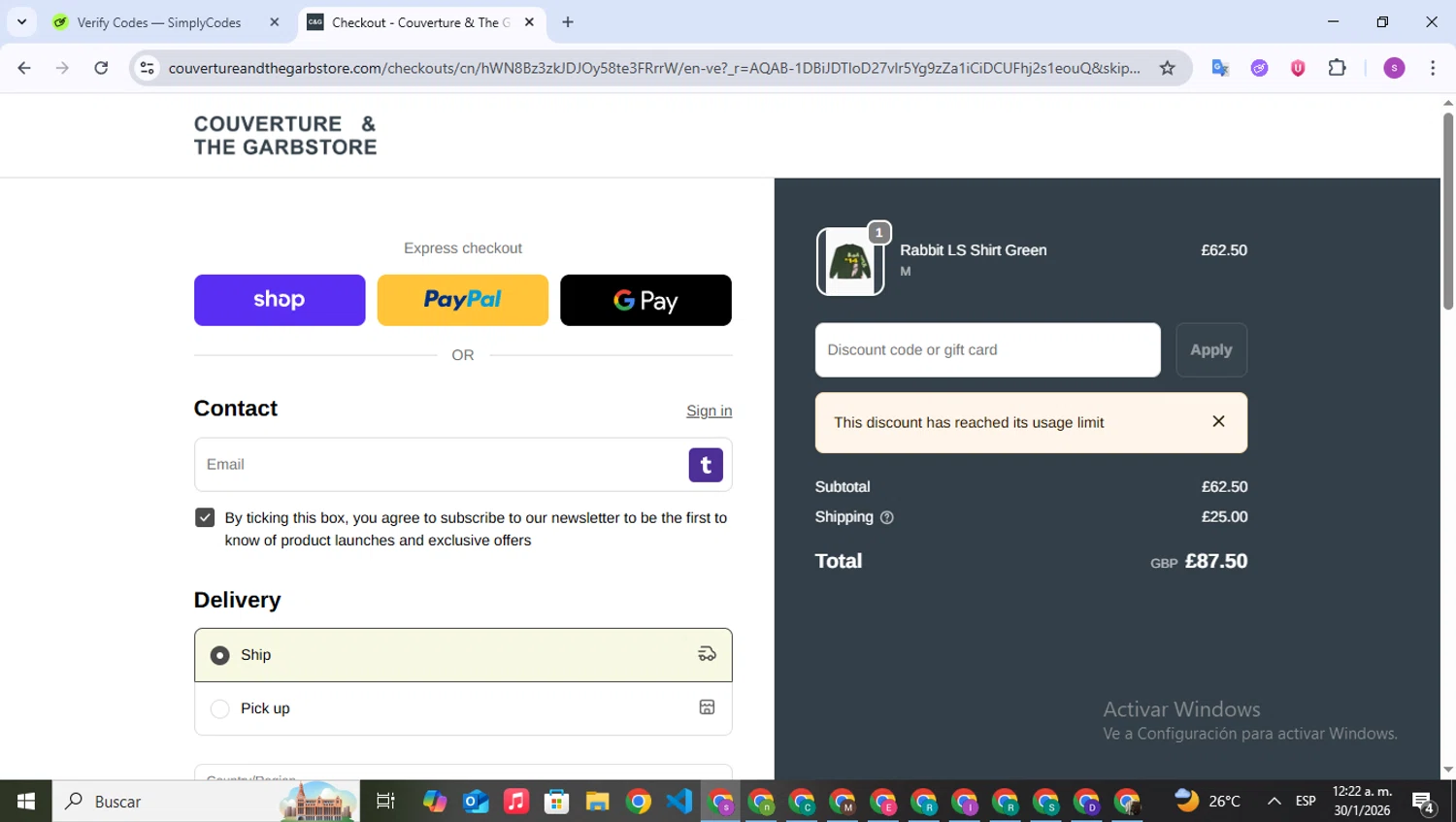Focus the Discount code or gift card field
Viewport: 1456px width, 822px height.
987,350
